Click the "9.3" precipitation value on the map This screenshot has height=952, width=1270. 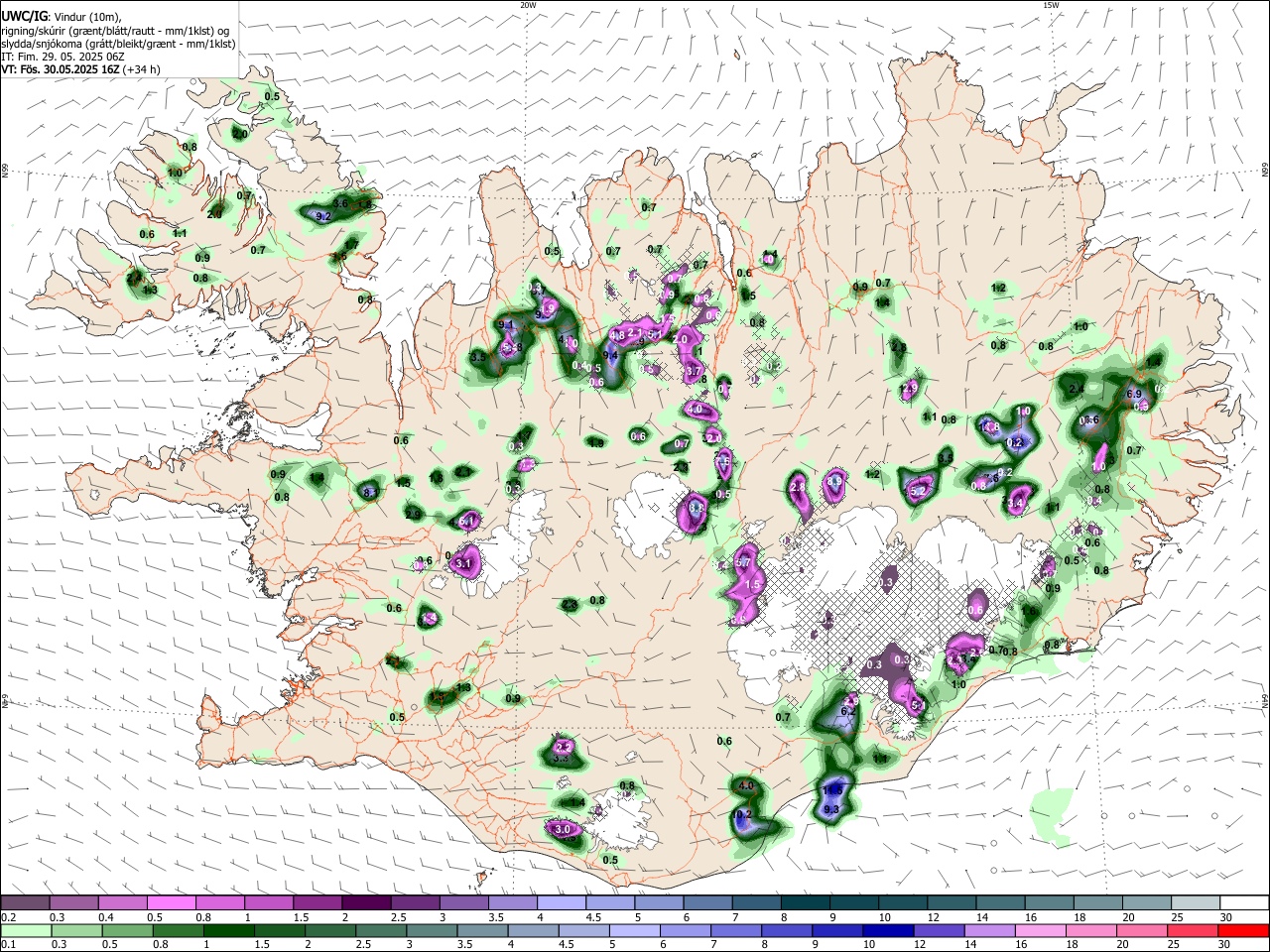831,810
